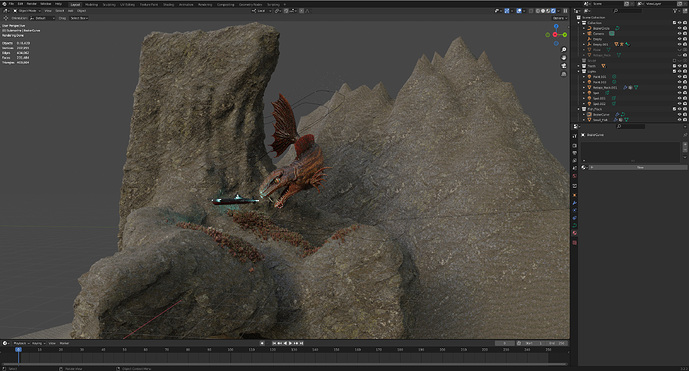Open the viewport Editor Type menu icon
Viewport: 689px width, 371px height.
6,11
